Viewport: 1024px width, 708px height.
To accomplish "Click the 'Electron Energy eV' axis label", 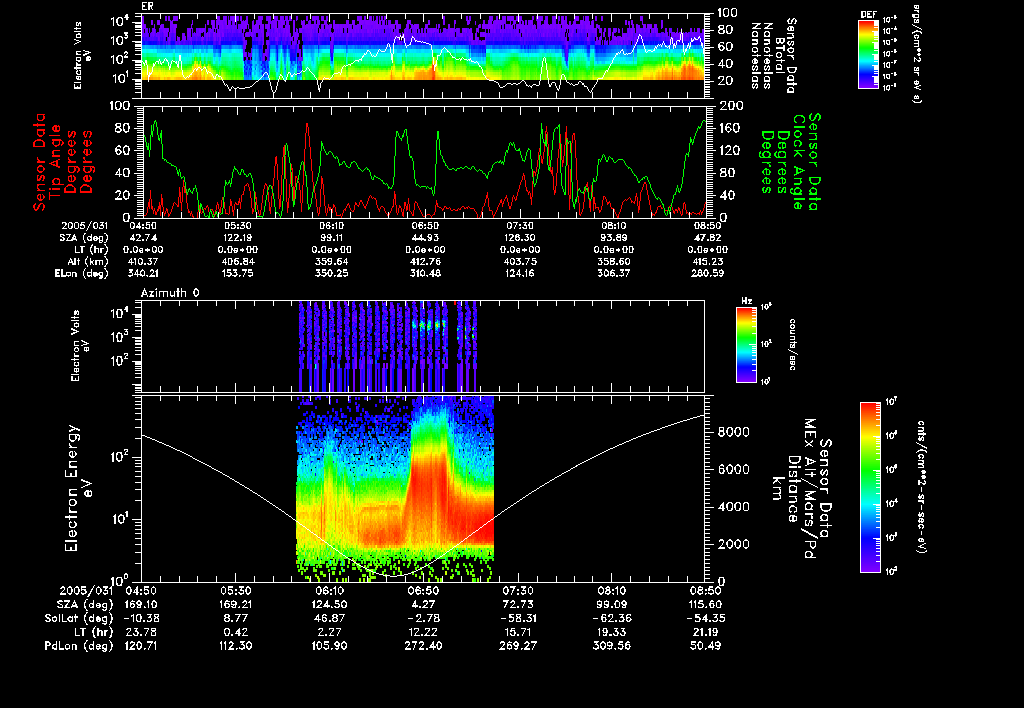I will tap(78, 489).
